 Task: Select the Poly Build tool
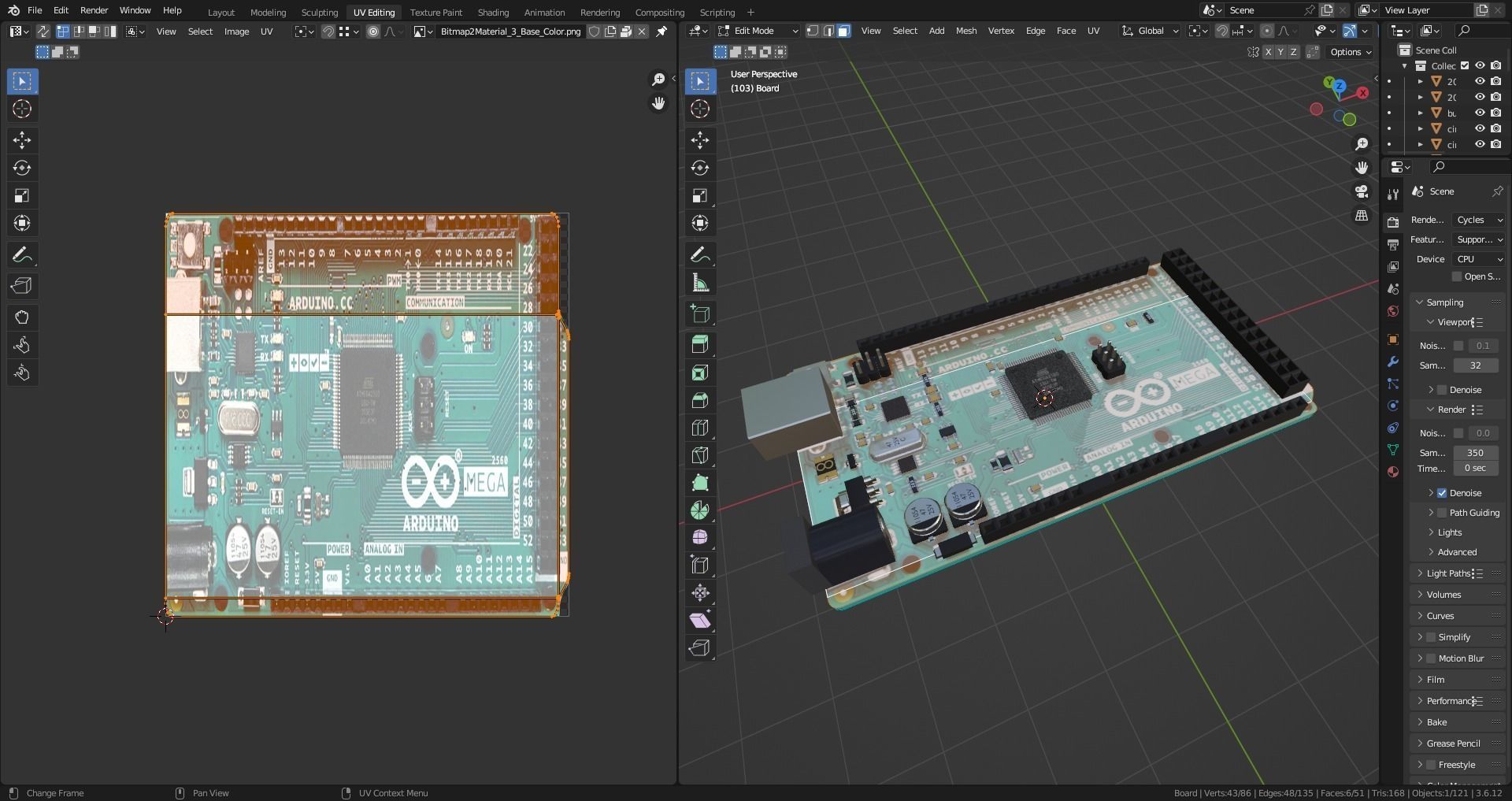700,483
